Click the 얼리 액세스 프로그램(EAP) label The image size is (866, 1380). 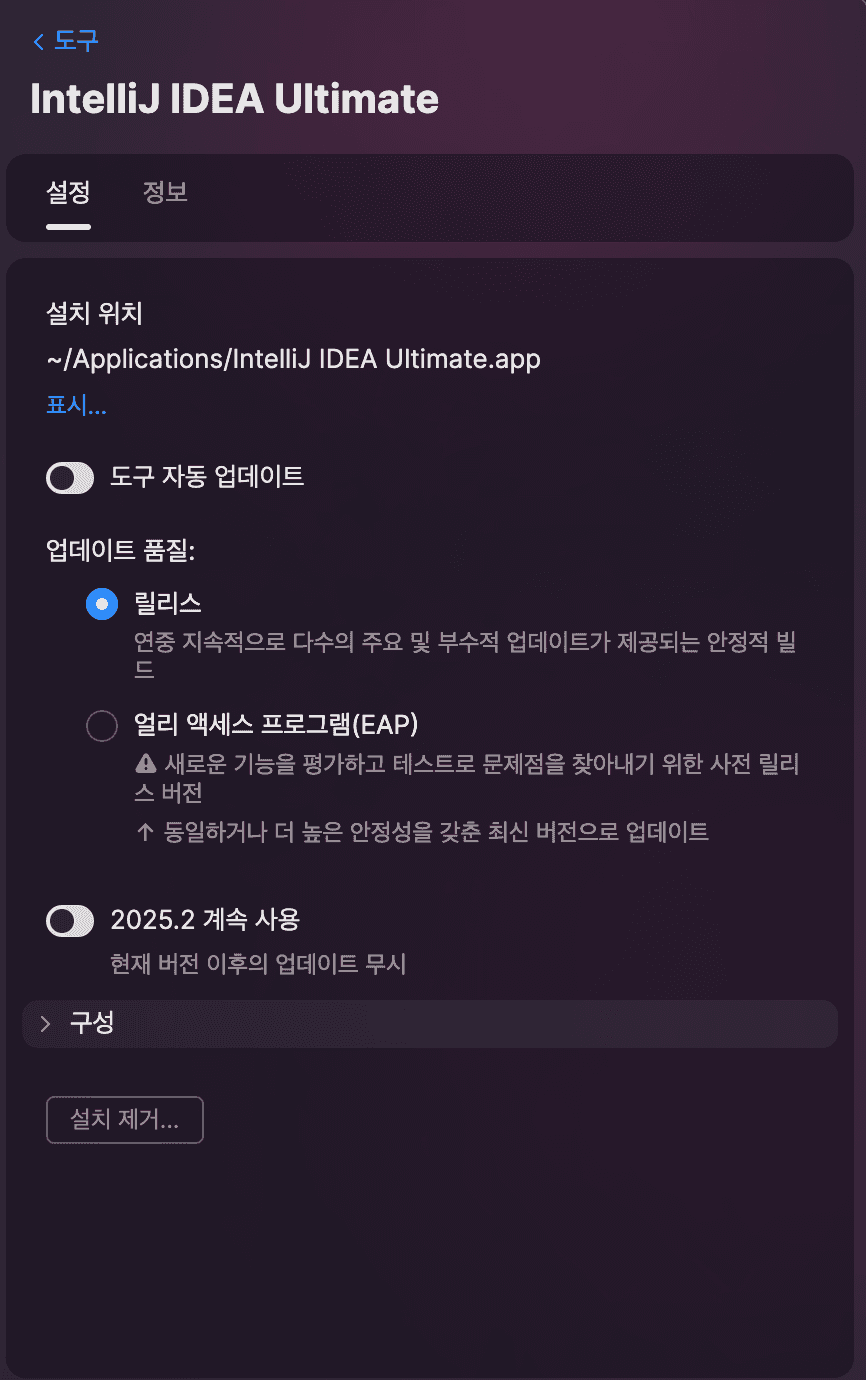275,724
